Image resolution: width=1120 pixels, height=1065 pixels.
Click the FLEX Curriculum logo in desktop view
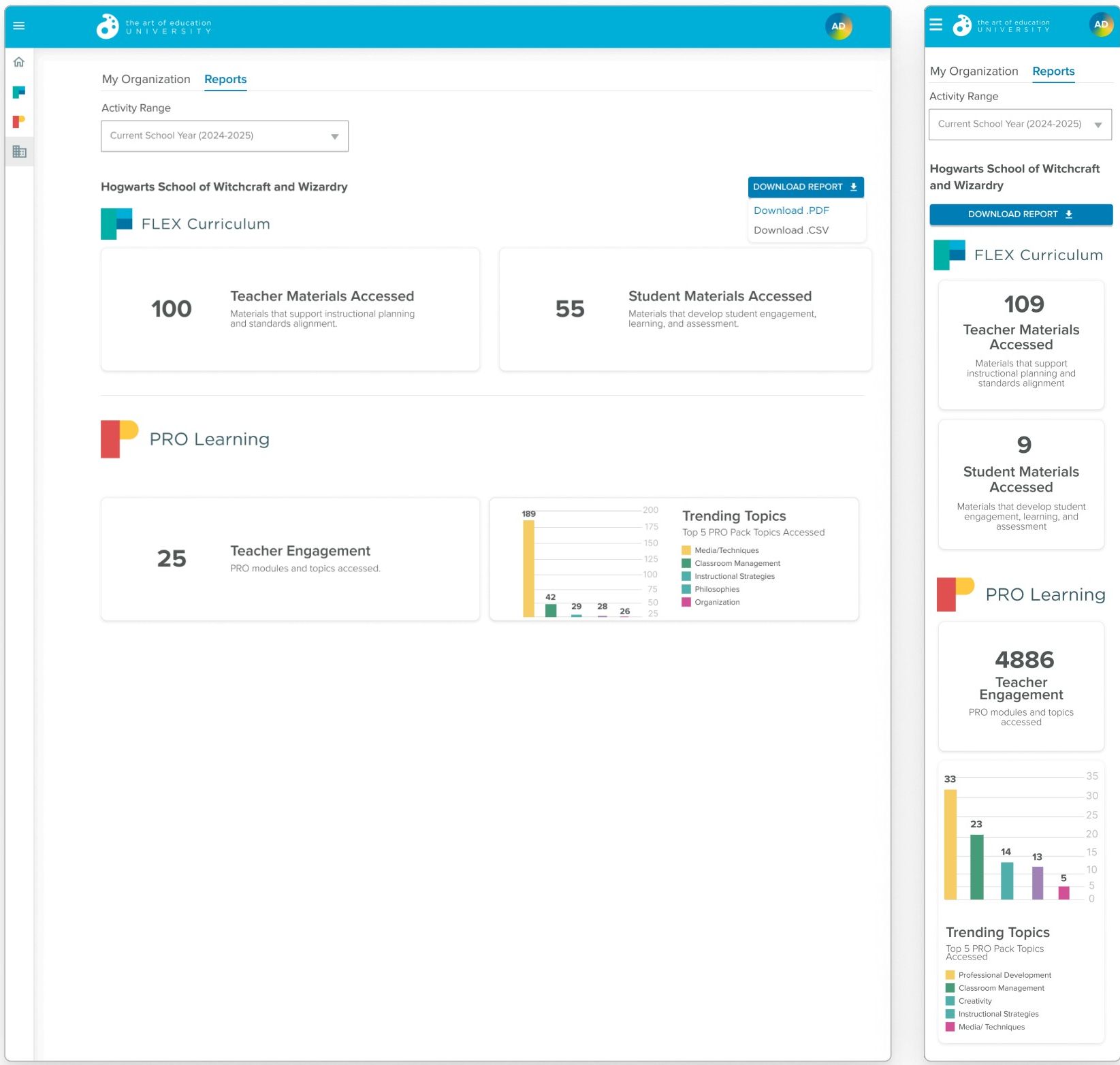[x=116, y=224]
